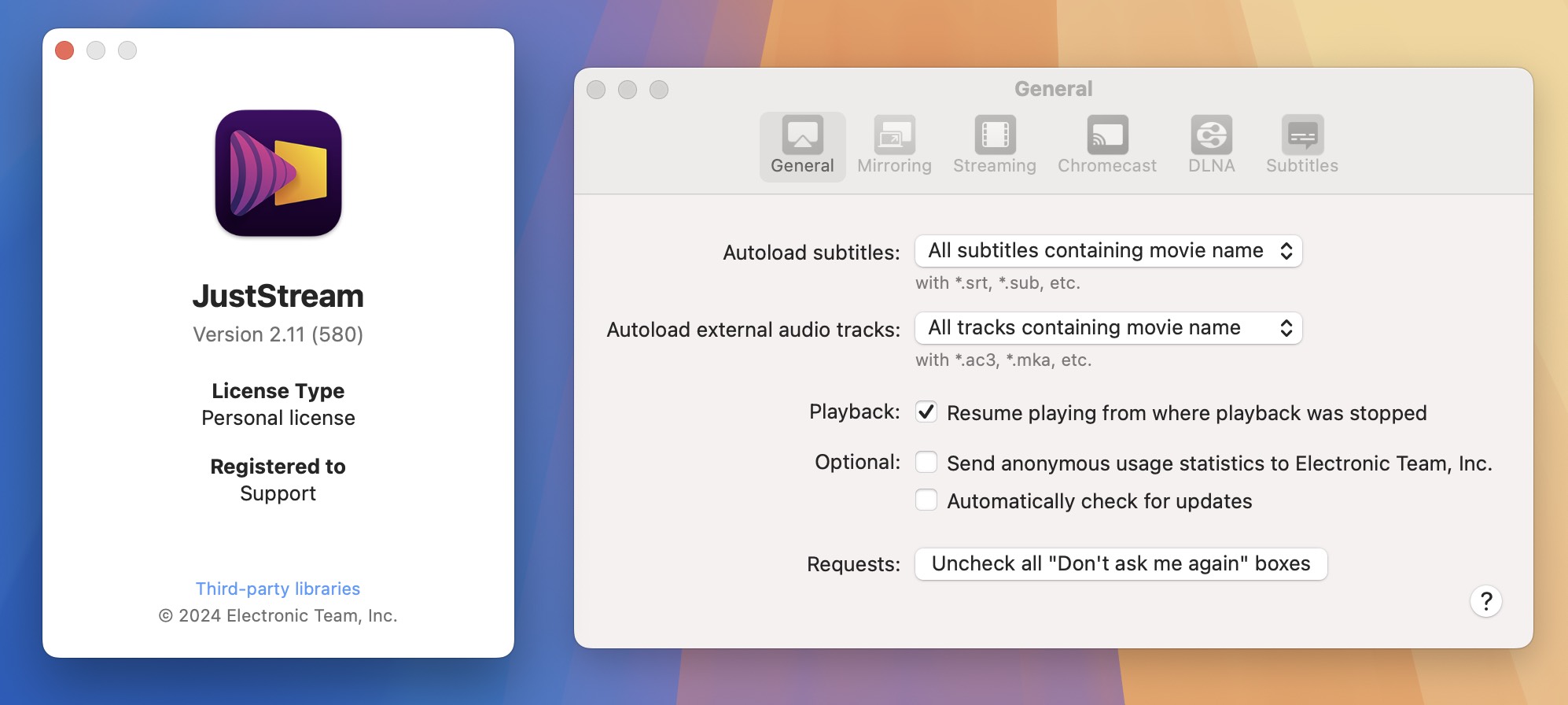The image size is (1568, 705).
Task: Enable Automatically check for updates
Action: coord(926,500)
